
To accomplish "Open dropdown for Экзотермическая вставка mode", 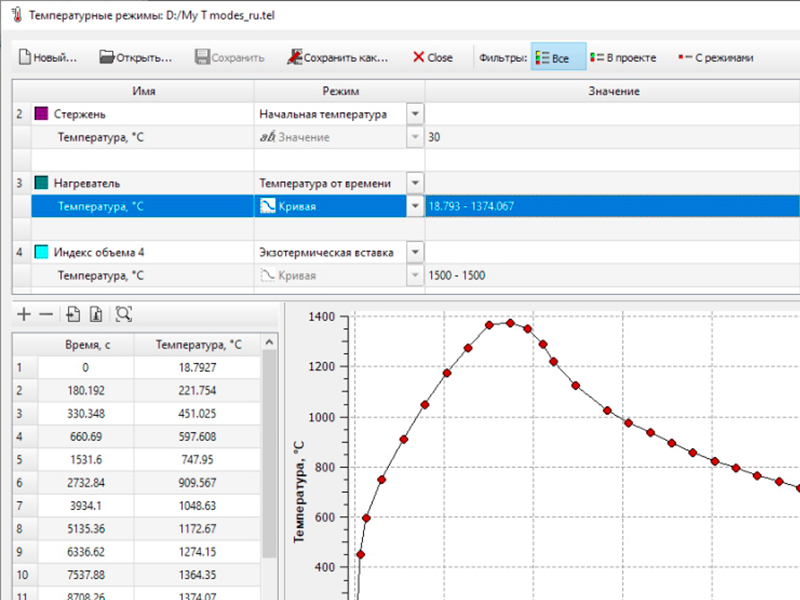I will [415, 252].
